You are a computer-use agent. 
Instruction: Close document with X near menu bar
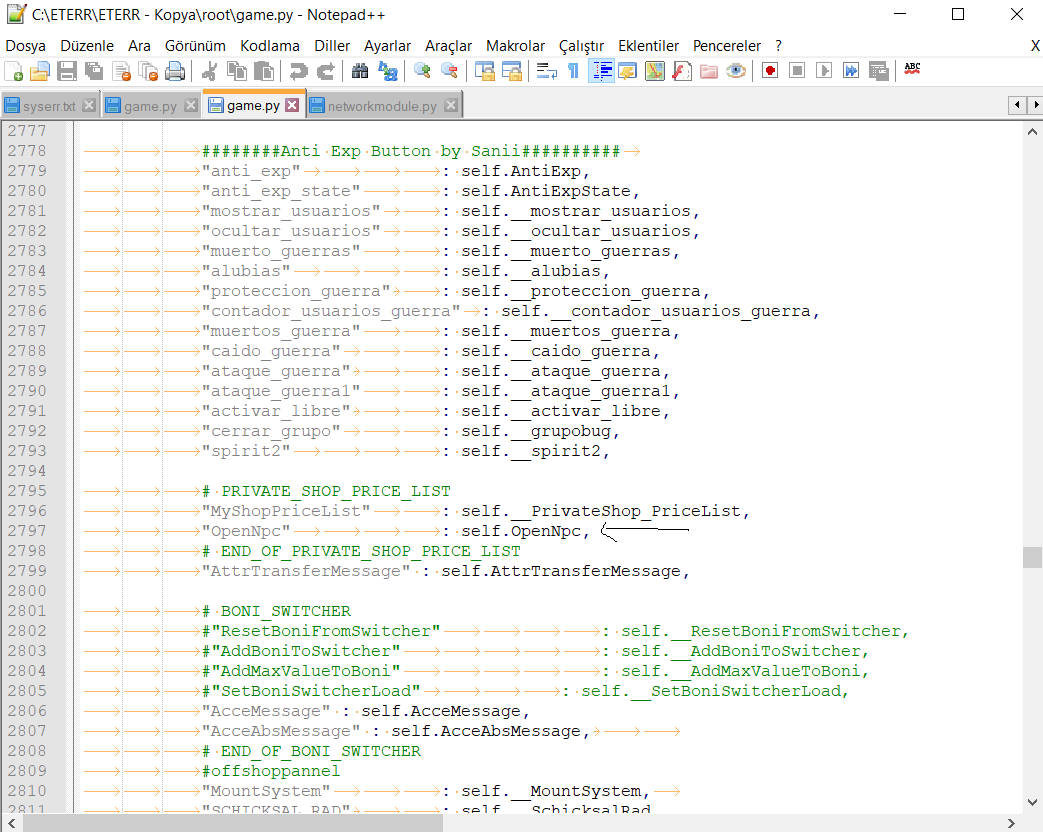1035,46
